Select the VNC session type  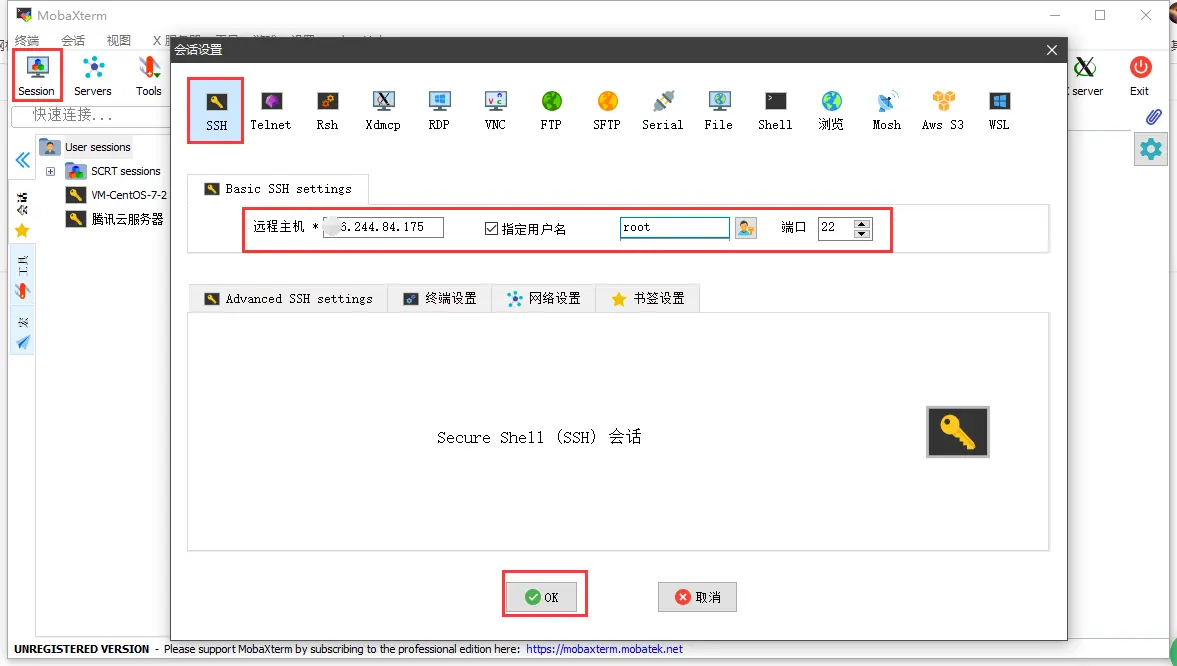[495, 110]
